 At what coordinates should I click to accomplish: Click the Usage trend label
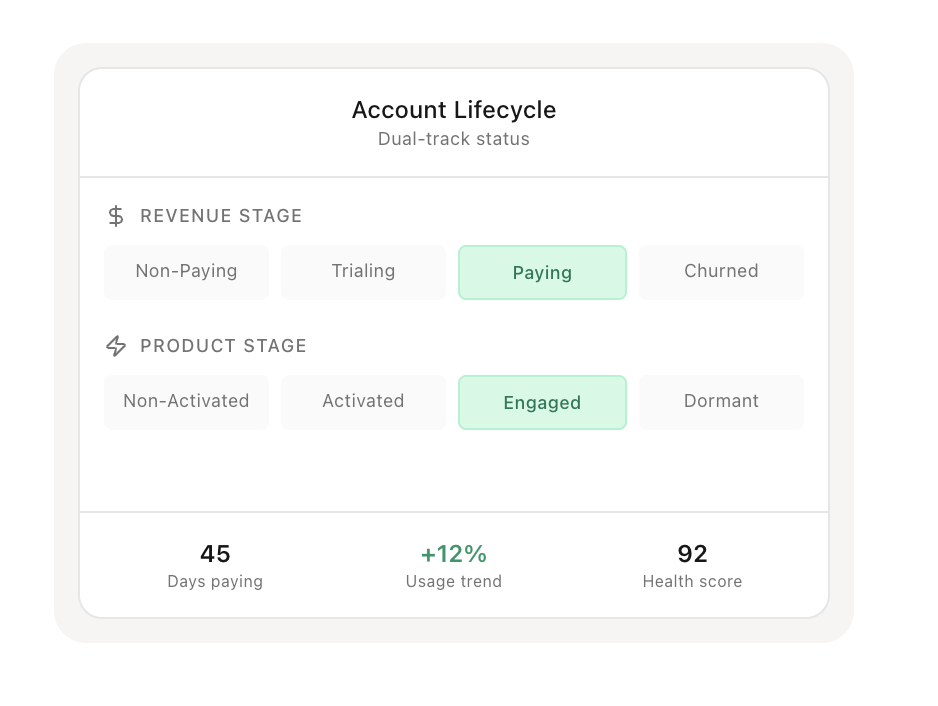[453, 581]
